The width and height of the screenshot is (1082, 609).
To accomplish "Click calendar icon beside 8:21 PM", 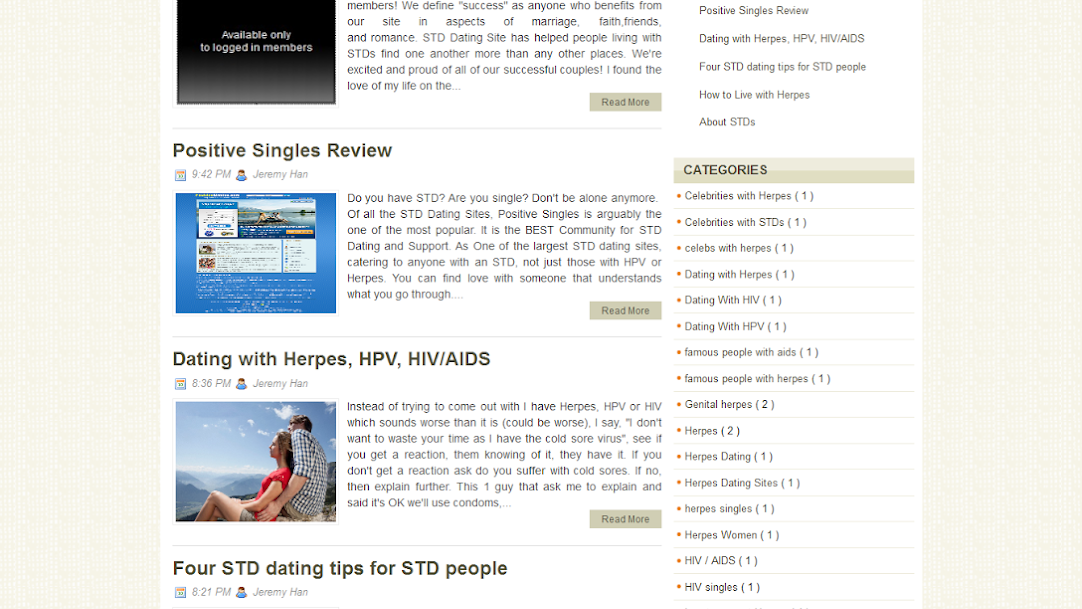I will 180,592.
